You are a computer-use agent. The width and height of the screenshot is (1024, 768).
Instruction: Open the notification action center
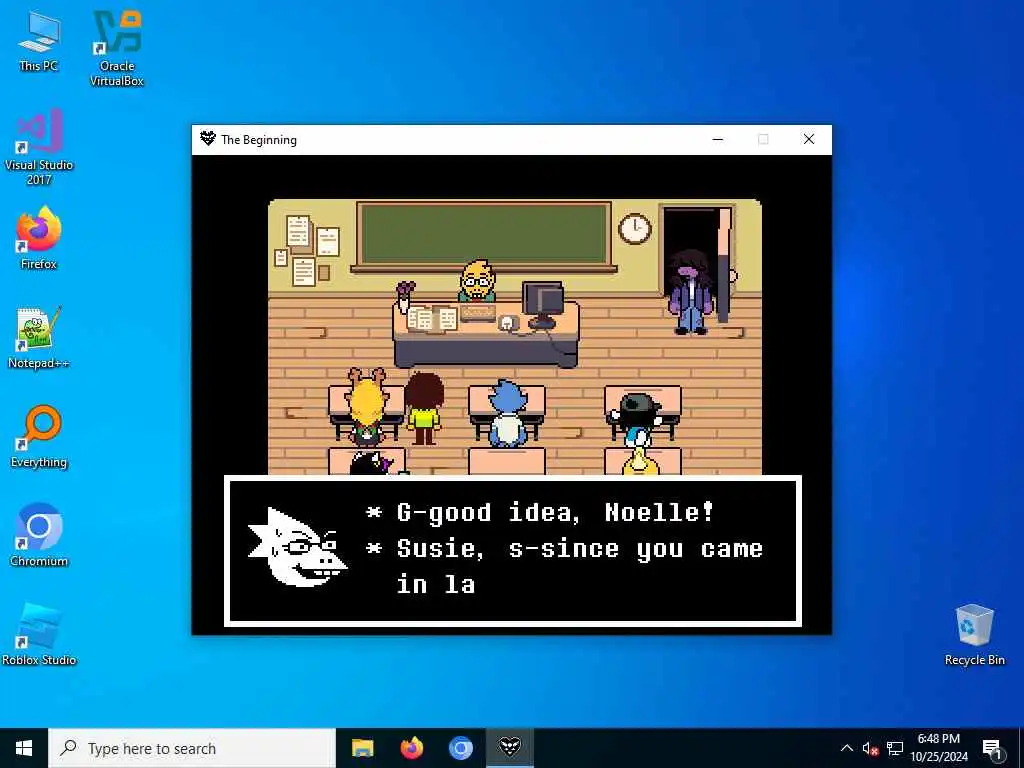point(992,748)
